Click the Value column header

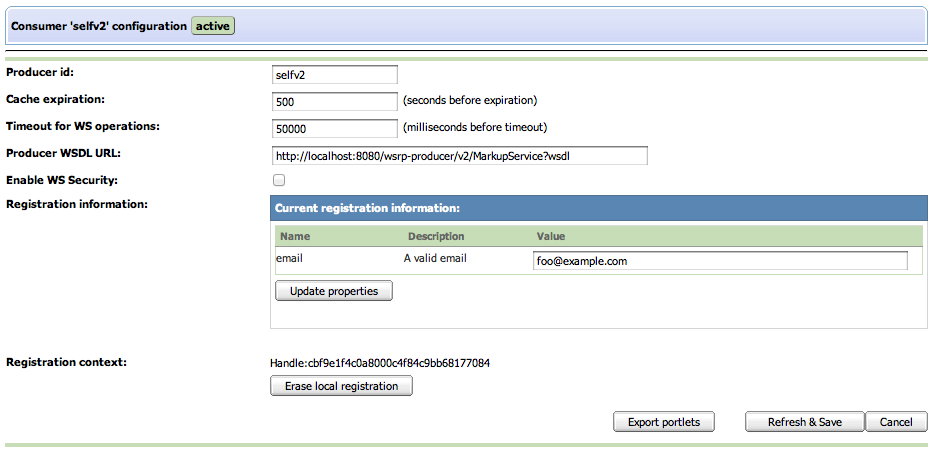[x=551, y=237]
